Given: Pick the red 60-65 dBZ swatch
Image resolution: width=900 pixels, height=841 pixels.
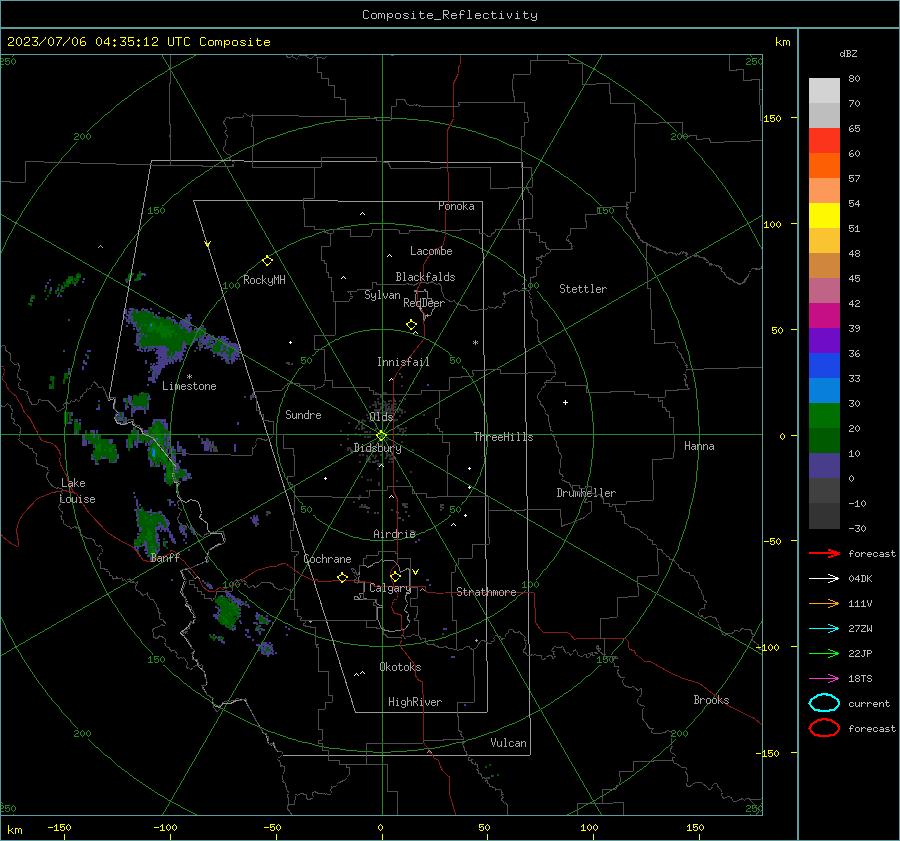Looking at the screenshot, I should point(824,141).
